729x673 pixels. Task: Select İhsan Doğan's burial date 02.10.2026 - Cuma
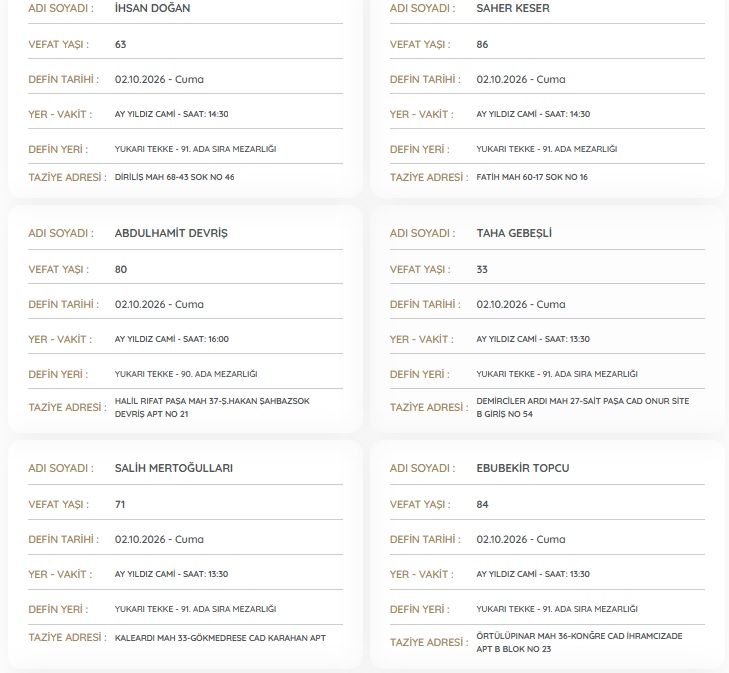point(159,79)
